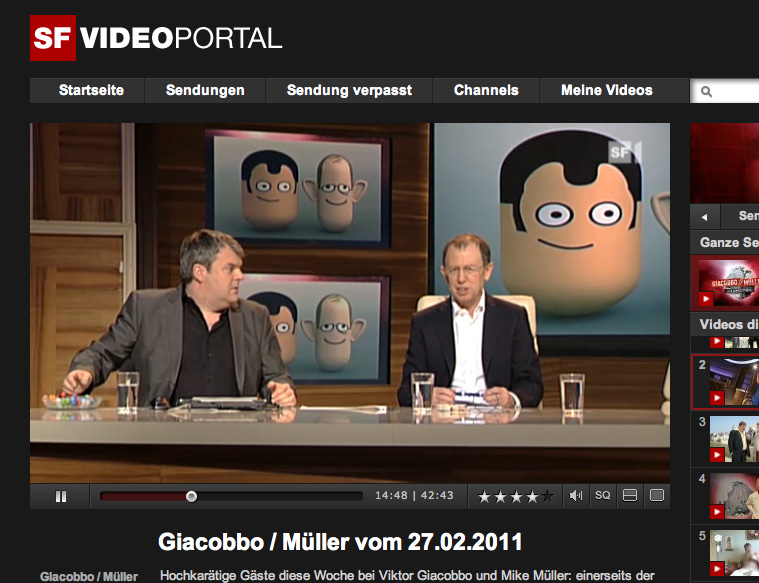The image size is (759, 583).
Task: Open fullscreen mode icon
Action: click(657, 495)
